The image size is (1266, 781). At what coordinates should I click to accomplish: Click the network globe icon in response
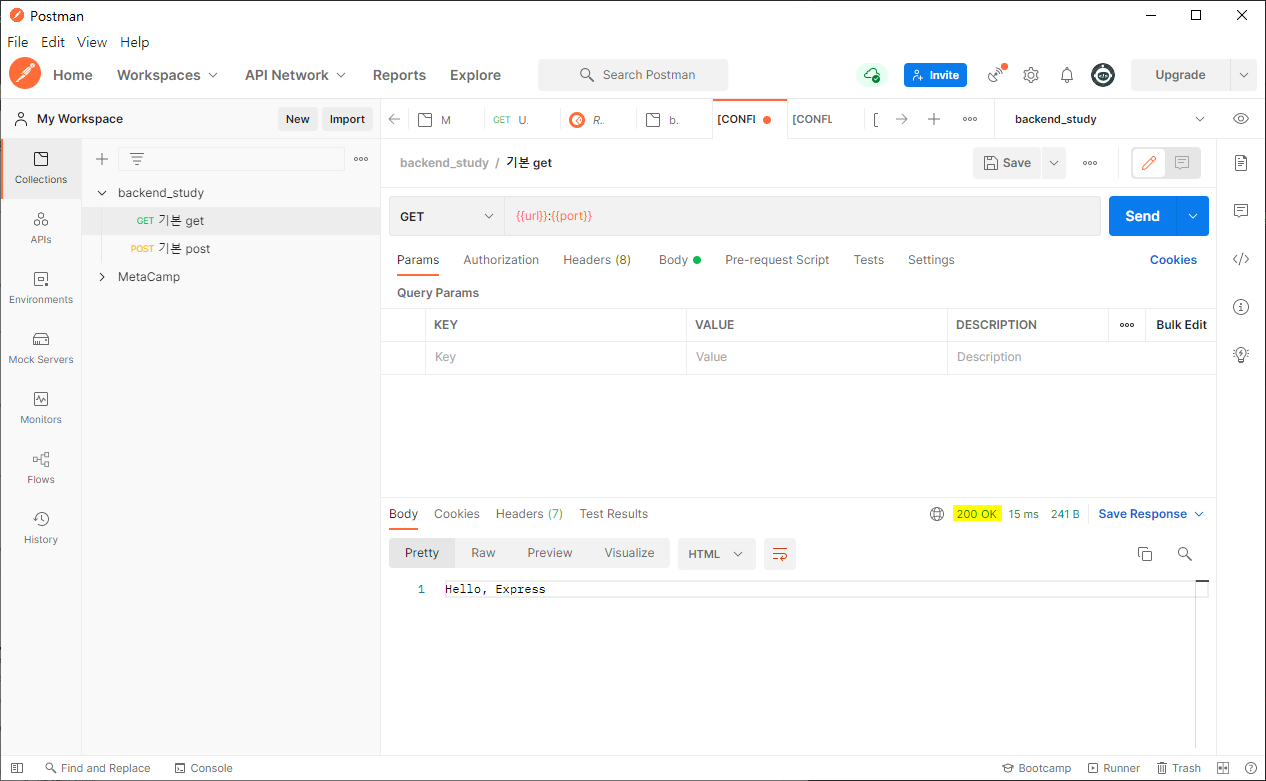(937, 514)
